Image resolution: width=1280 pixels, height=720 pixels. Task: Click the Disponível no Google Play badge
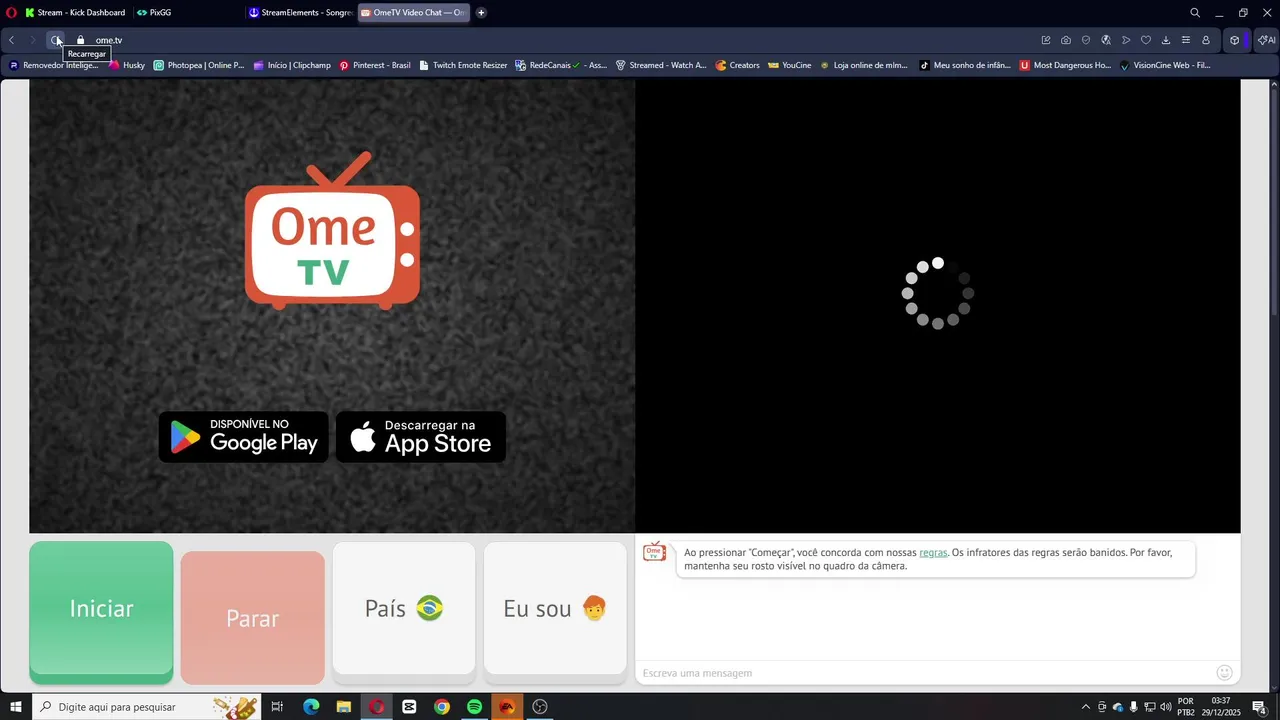244,437
